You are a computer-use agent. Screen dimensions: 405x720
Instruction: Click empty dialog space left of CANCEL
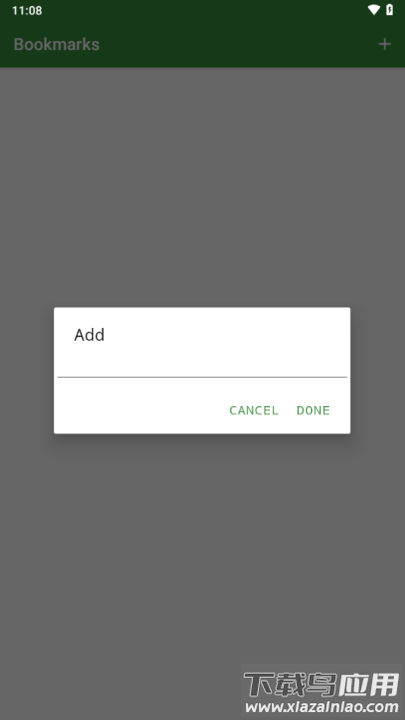click(x=139, y=410)
